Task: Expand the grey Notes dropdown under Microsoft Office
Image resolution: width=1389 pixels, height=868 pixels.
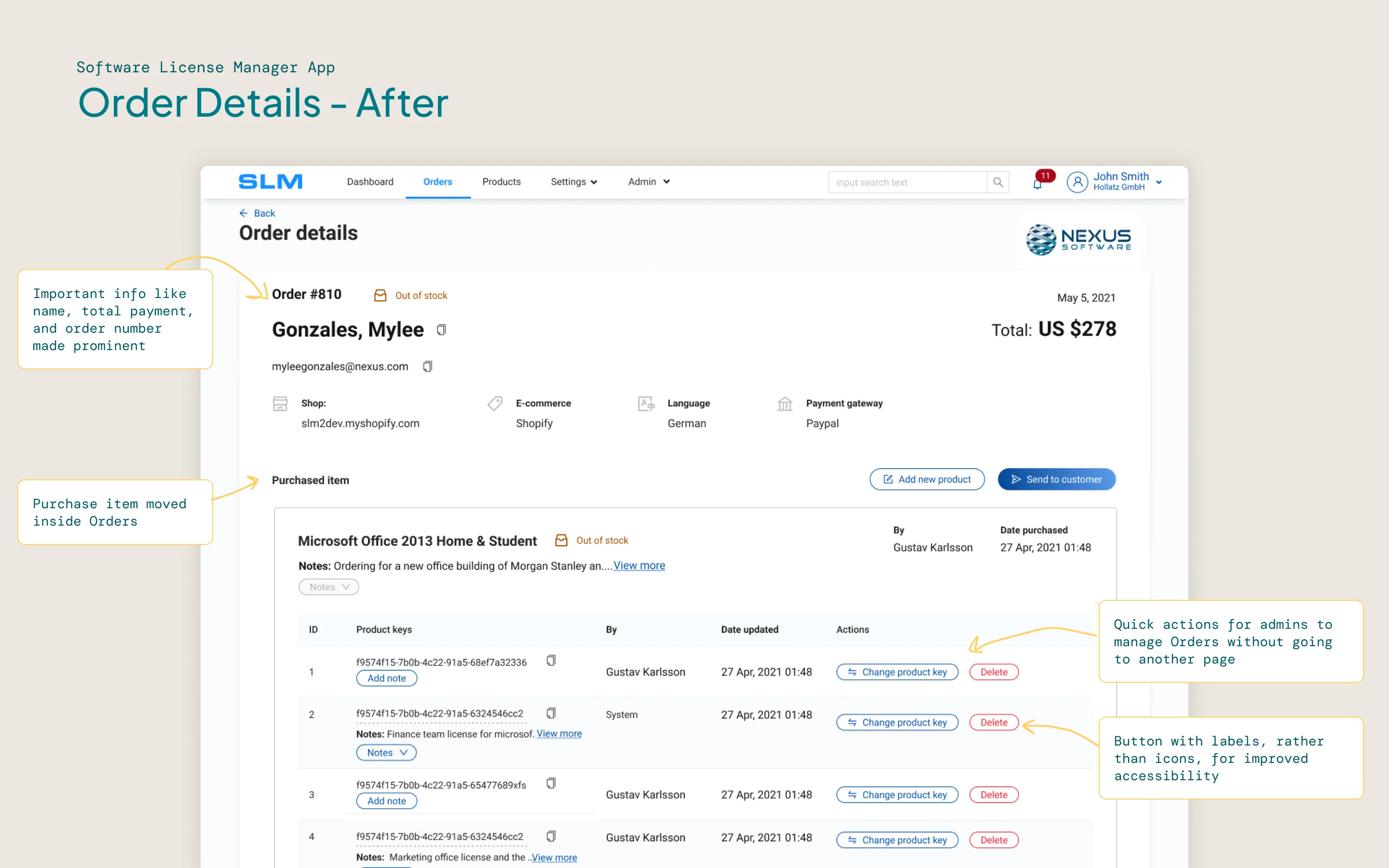Action: tap(329, 587)
